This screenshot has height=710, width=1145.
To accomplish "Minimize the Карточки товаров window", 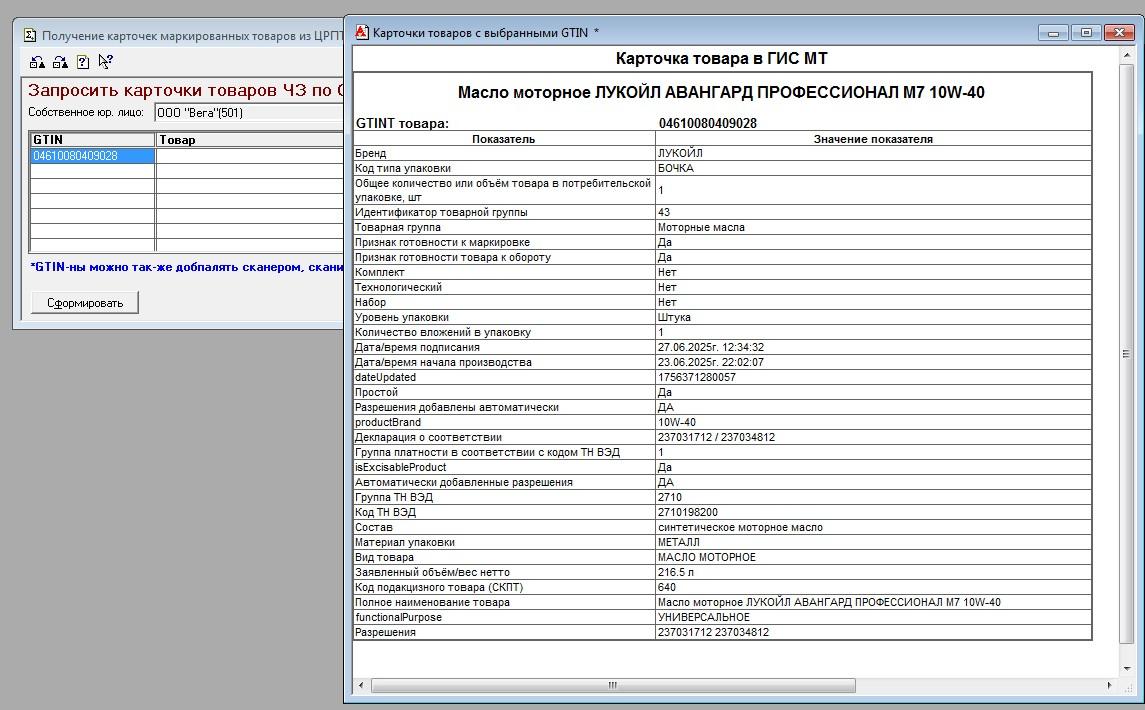I will (1052, 33).
